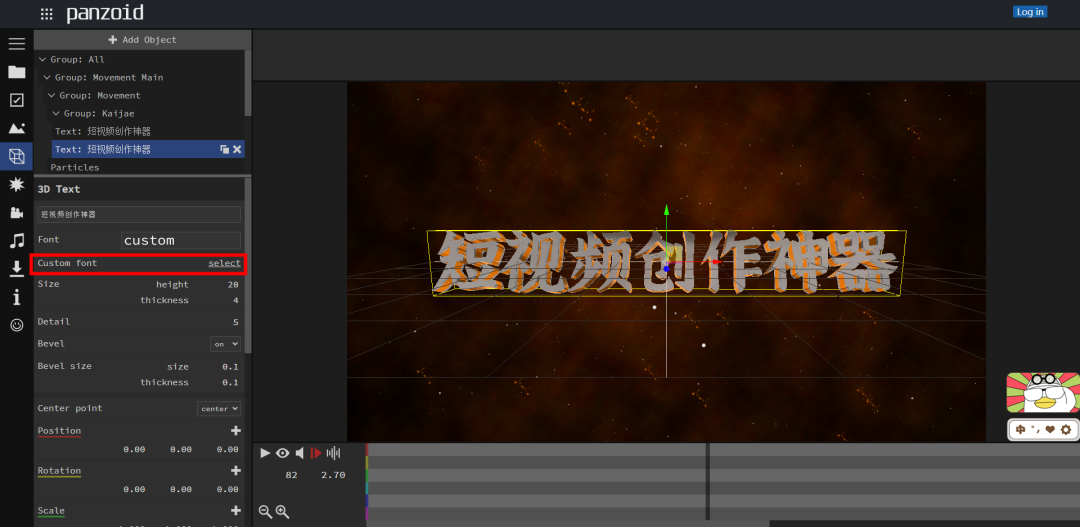
Task: Click the select link for Custom font
Action: (224, 263)
